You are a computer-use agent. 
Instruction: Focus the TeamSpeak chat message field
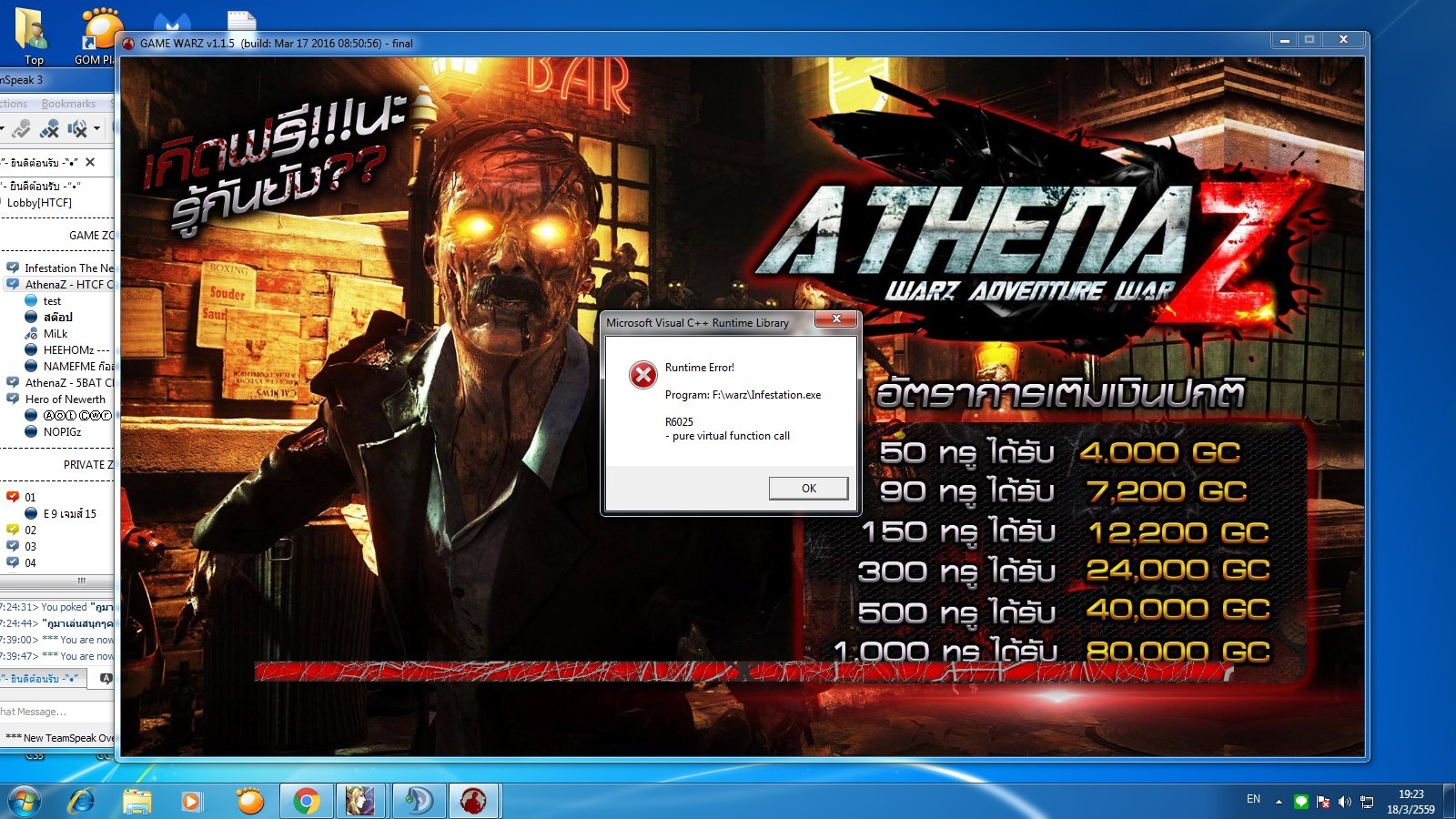pyautogui.click(x=57, y=712)
